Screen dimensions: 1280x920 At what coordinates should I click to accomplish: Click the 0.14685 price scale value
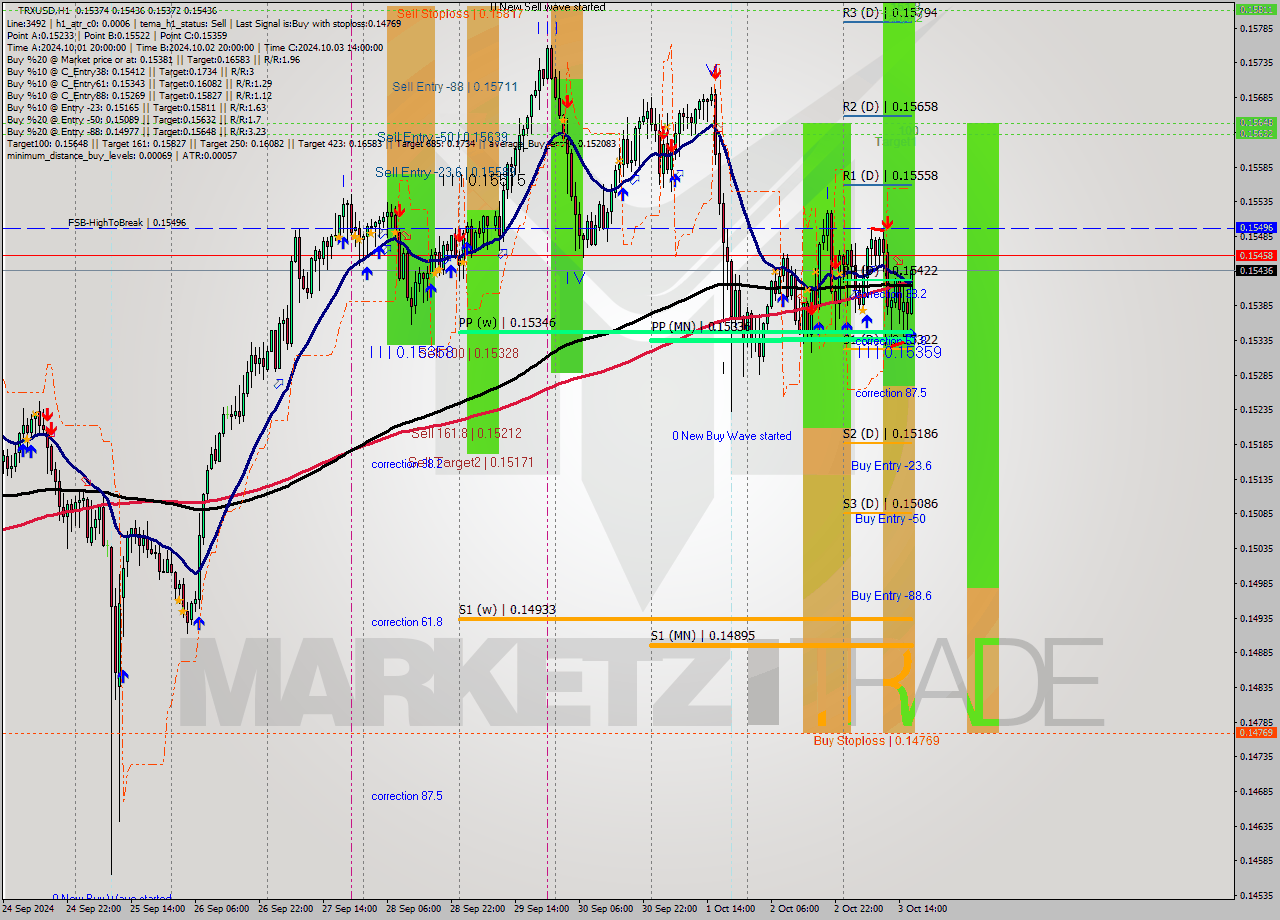pos(1255,791)
